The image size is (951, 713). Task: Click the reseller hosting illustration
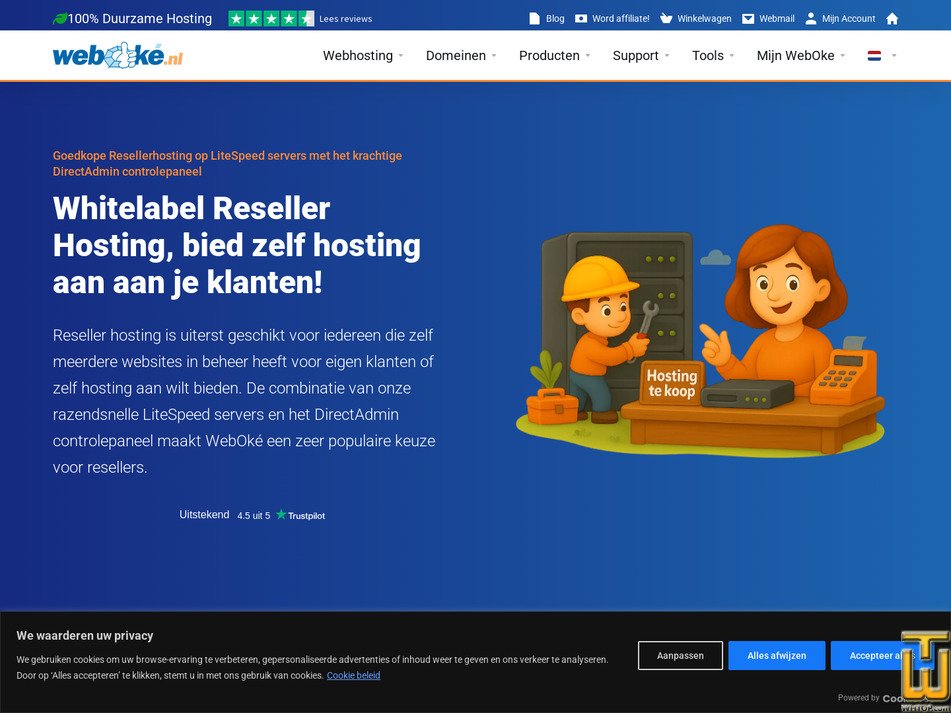point(700,340)
